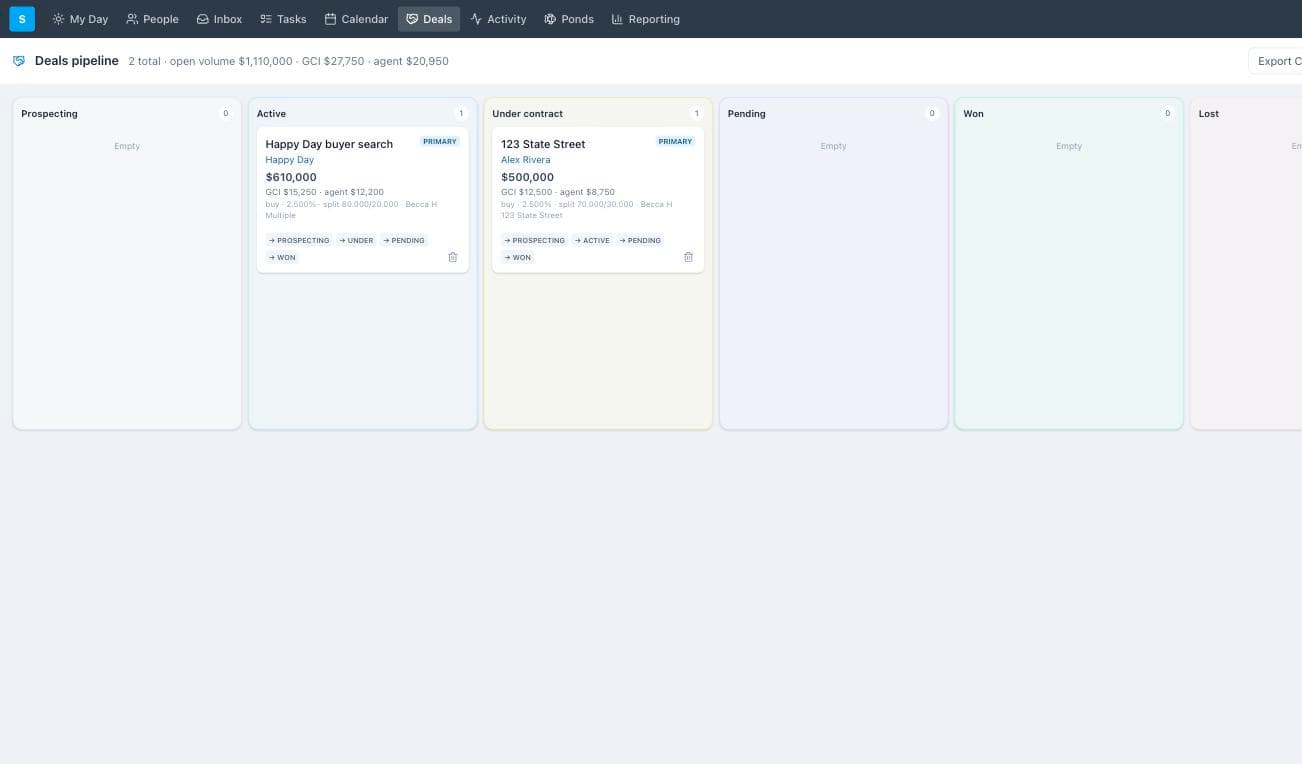
Task: Open the Reporting section
Action: coord(646,19)
